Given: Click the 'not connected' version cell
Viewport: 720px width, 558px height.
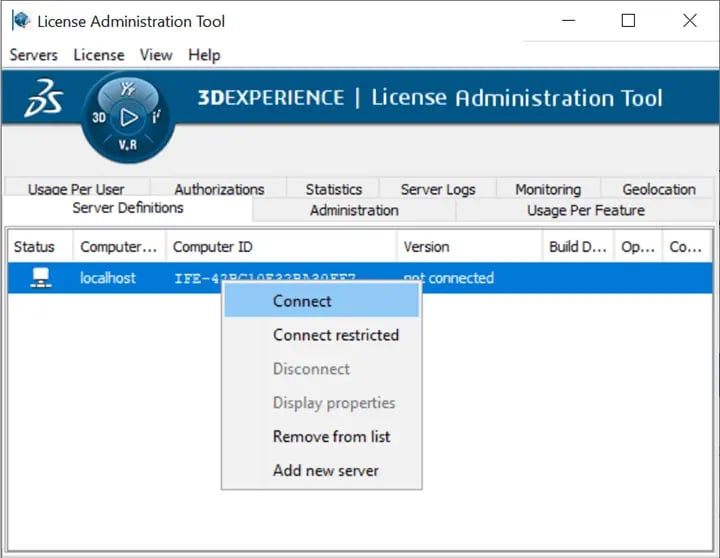Looking at the screenshot, I should tap(448, 278).
